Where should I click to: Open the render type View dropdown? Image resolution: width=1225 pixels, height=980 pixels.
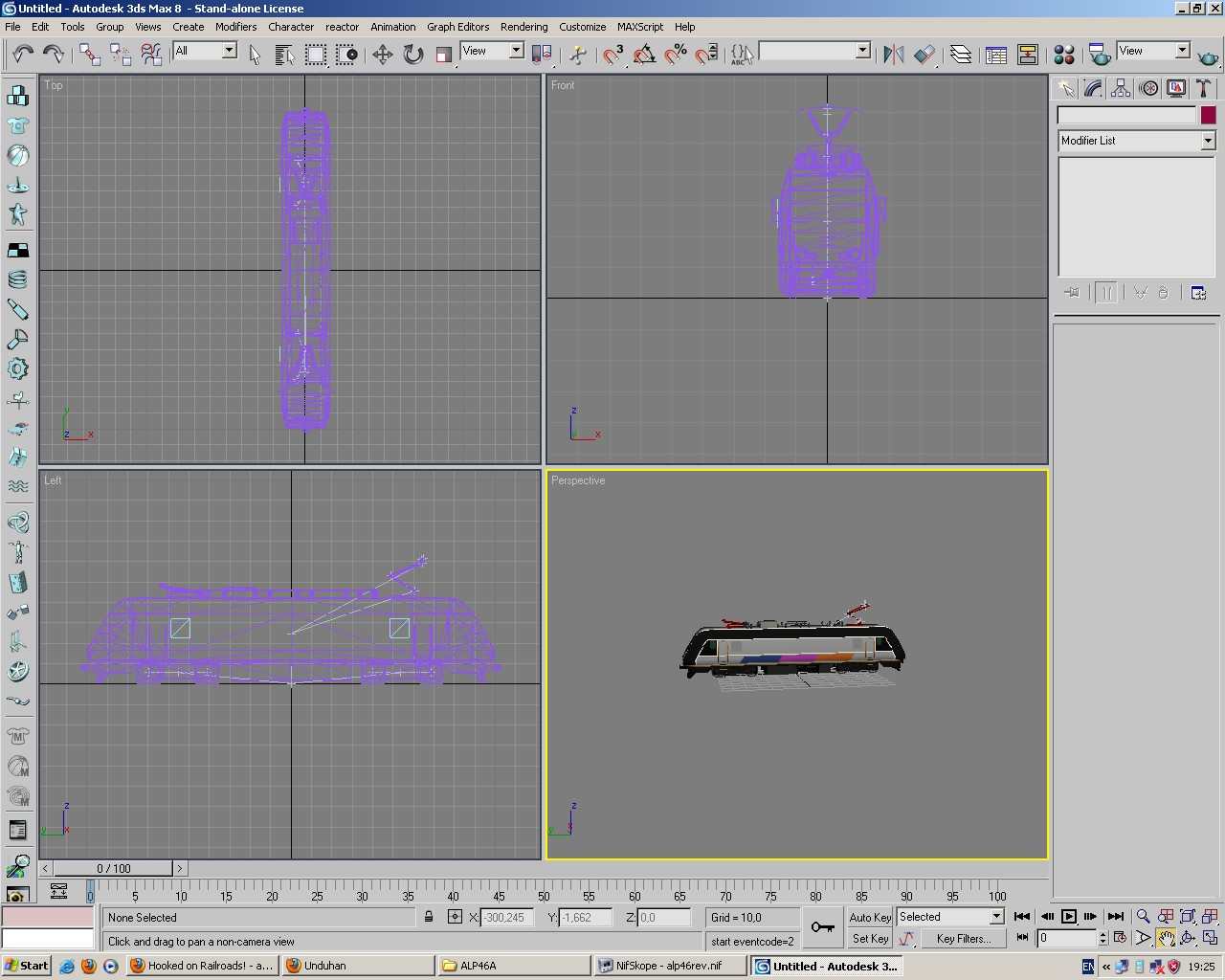coord(1182,51)
